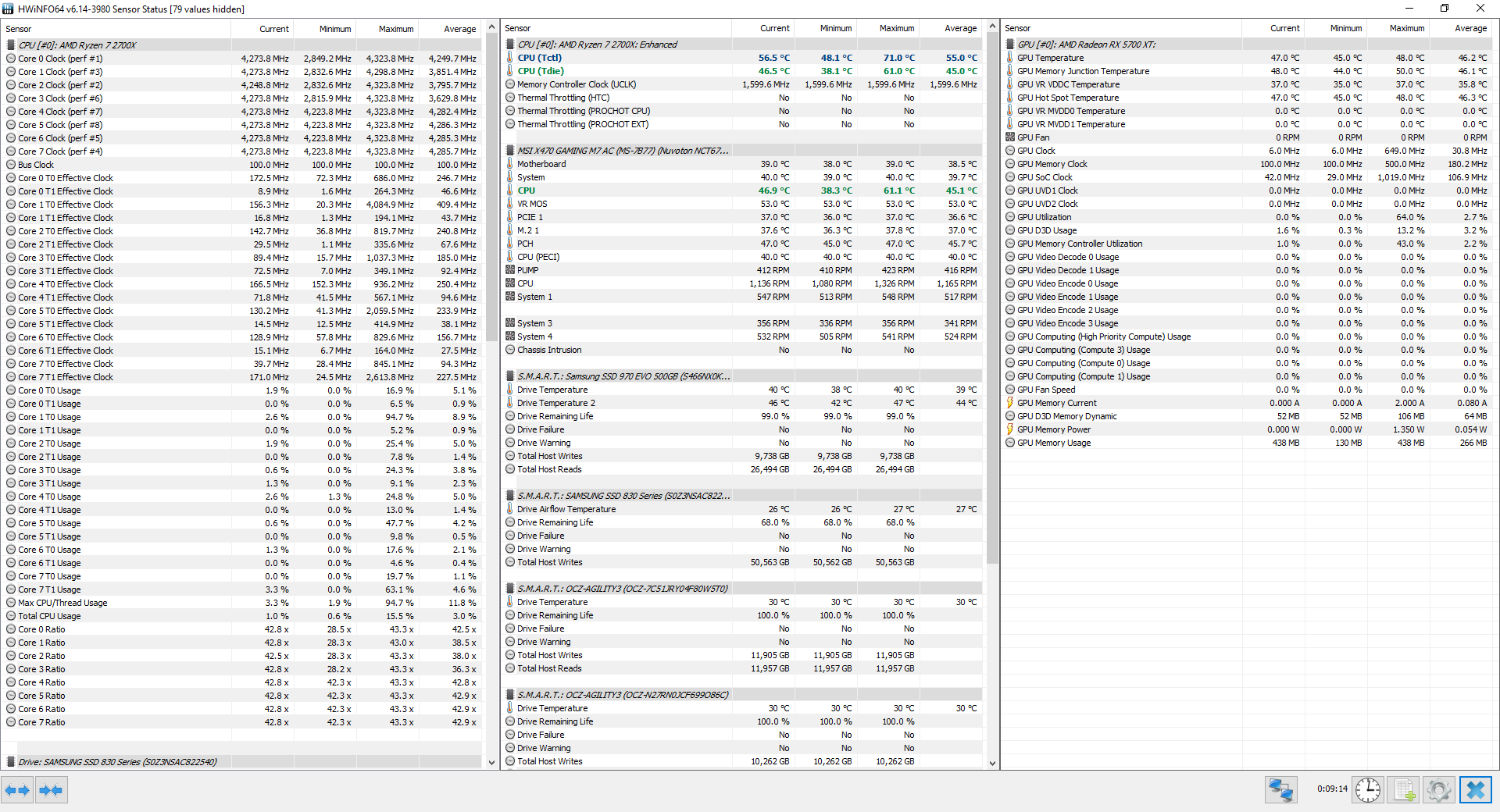This screenshot has height=812, width=1500.
Task: Select the GPU Video Encode 2 Usage row
Action: pyautogui.click(x=1248, y=310)
